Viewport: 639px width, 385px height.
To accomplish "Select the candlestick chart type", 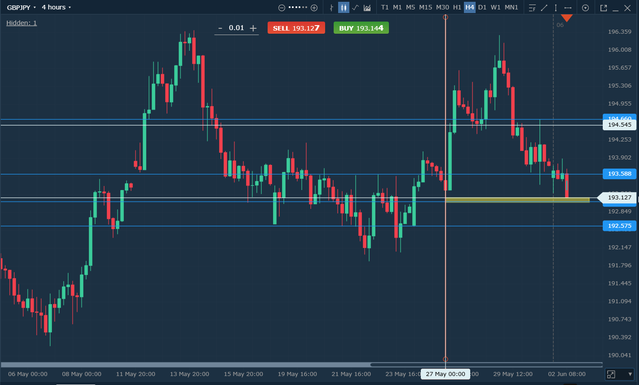I will point(344,8).
